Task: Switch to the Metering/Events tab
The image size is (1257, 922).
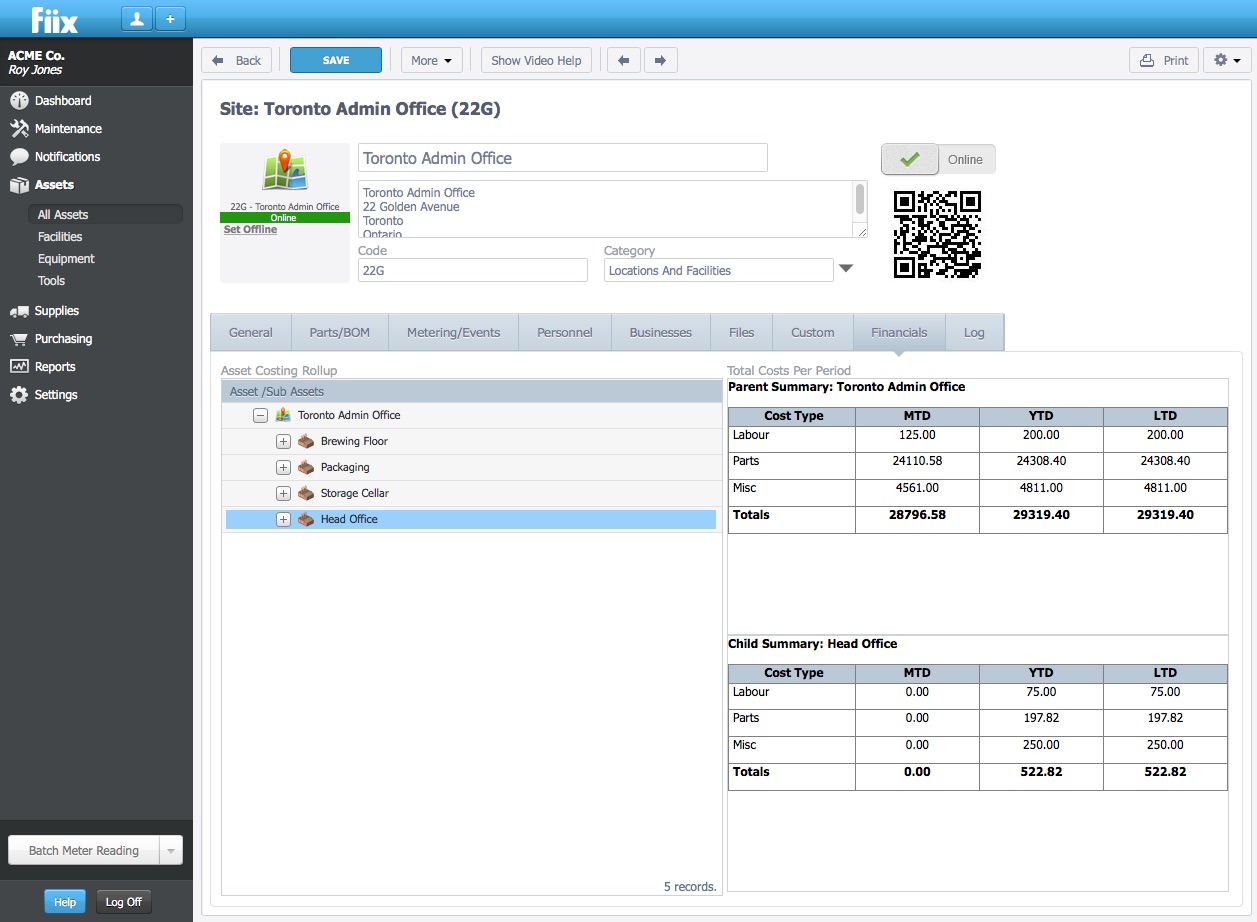Action: 453,332
